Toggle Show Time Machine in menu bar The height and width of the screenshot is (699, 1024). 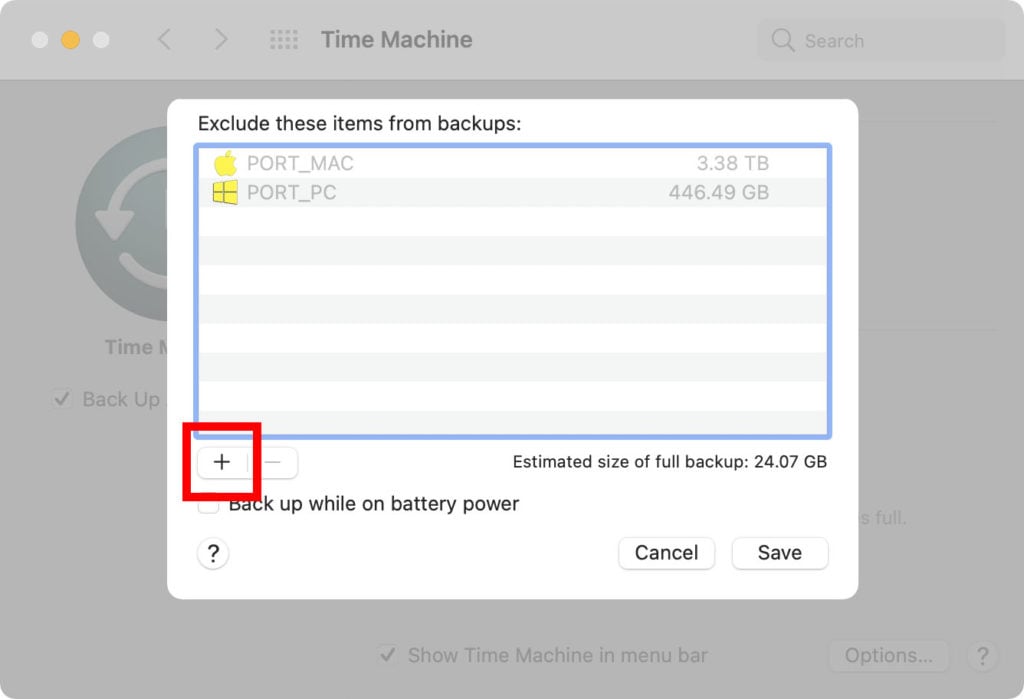pyautogui.click(x=388, y=656)
